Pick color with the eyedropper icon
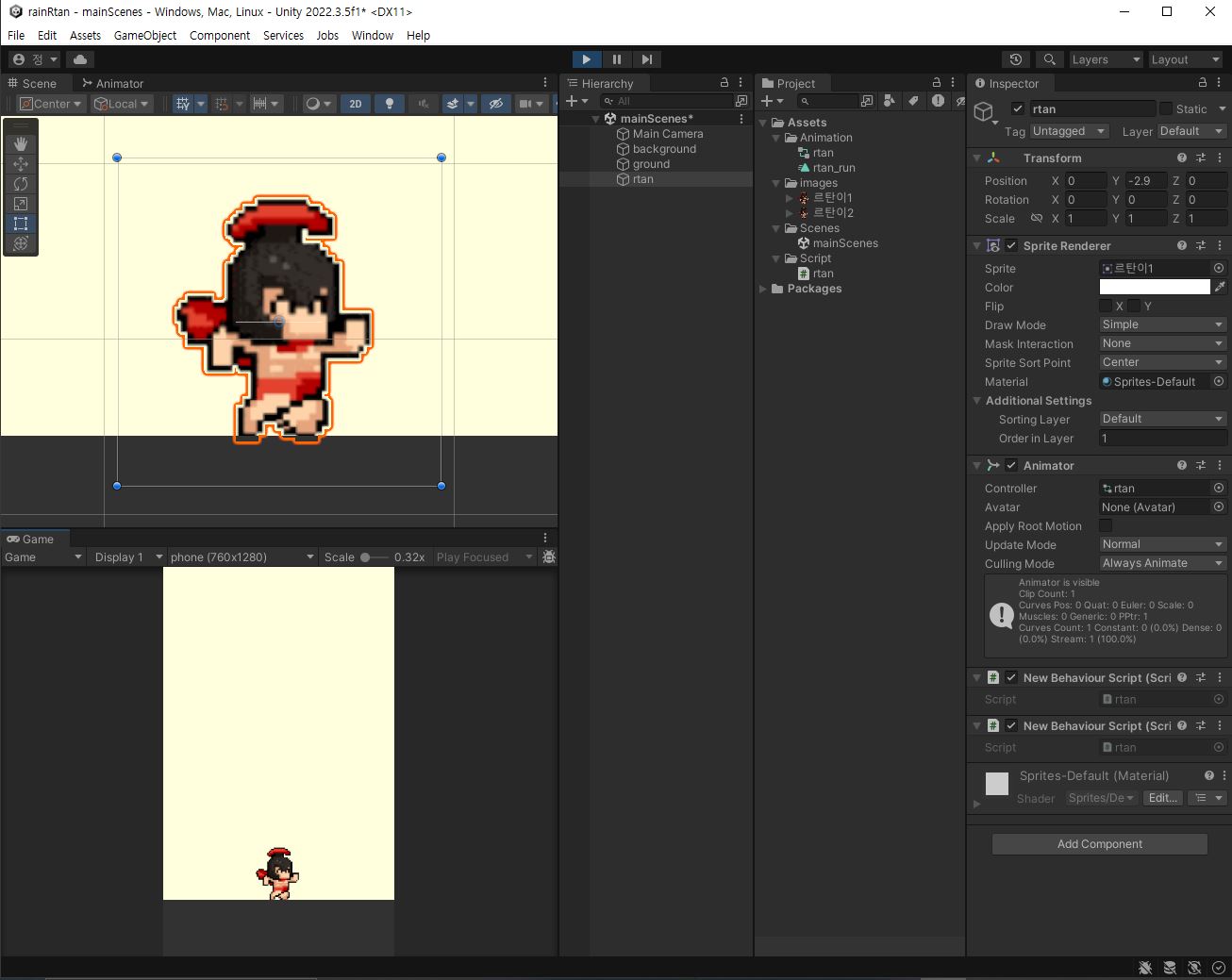This screenshot has width=1232, height=980. tap(1220, 287)
